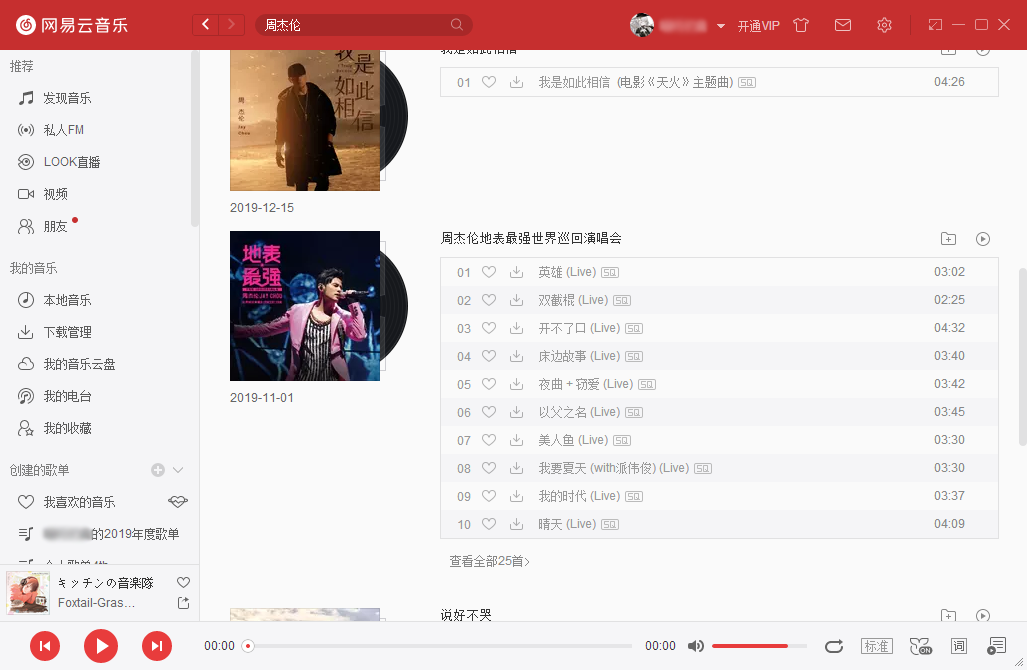The width and height of the screenshot is (1027, 670).
Task: Open the playlist queue icon
Action: 996,646
